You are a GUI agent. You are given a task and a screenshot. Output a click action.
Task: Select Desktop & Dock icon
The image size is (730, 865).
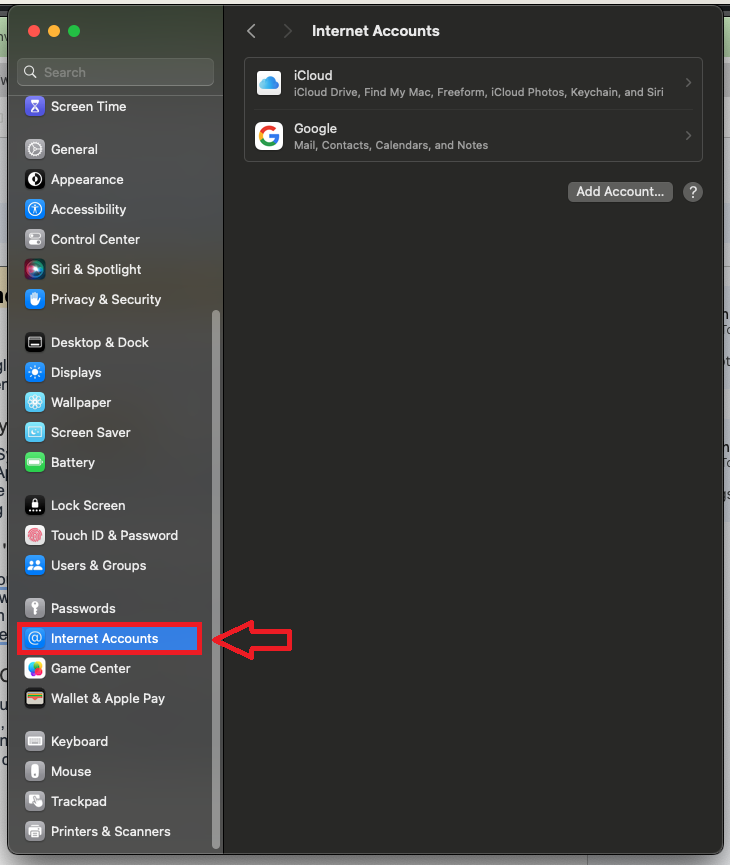(35, 342)
